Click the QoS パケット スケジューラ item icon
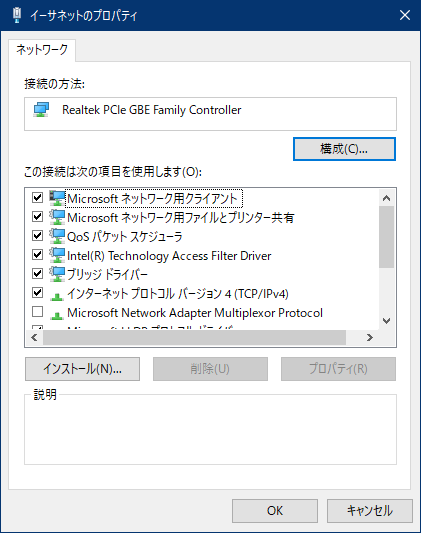Image resolution: width=421 pixels, height=533 pixels. click(x=57, y=236)
